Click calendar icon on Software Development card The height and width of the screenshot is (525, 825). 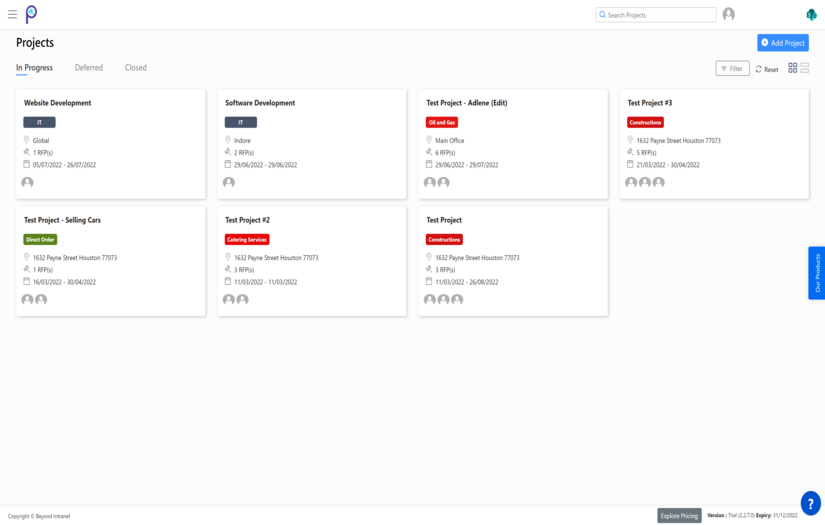pos(228,164)
